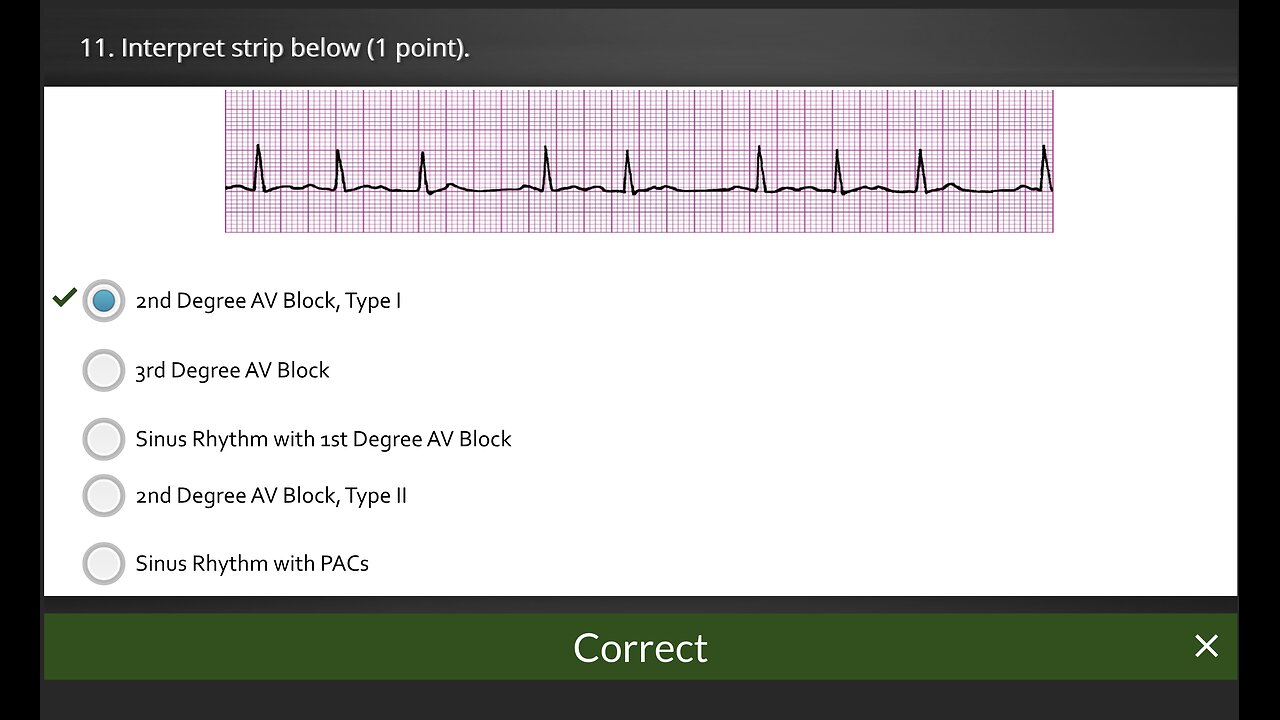The image size is (1280, 720).
Task: Select the 2nd Degree AV Block, Type II radio button
Action: point(103,496)
